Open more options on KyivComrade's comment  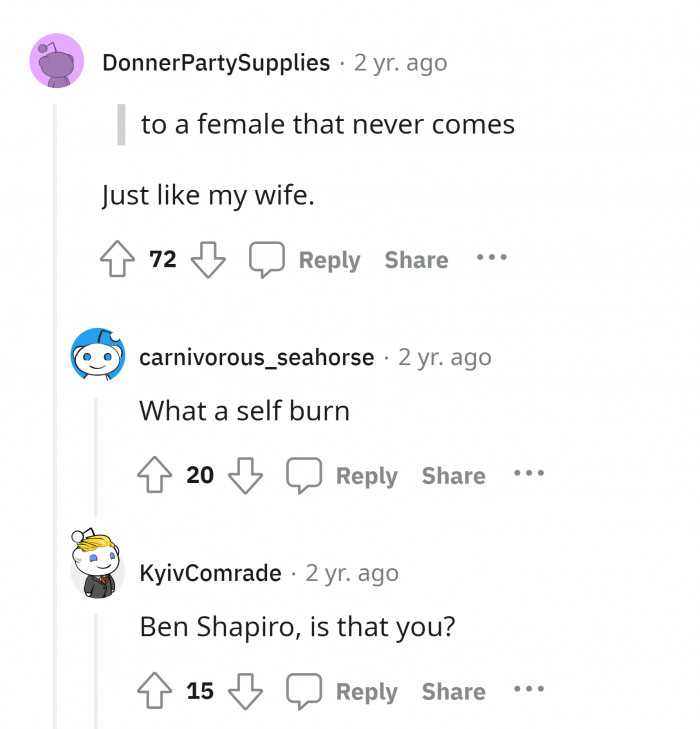(x=529, y=690)
